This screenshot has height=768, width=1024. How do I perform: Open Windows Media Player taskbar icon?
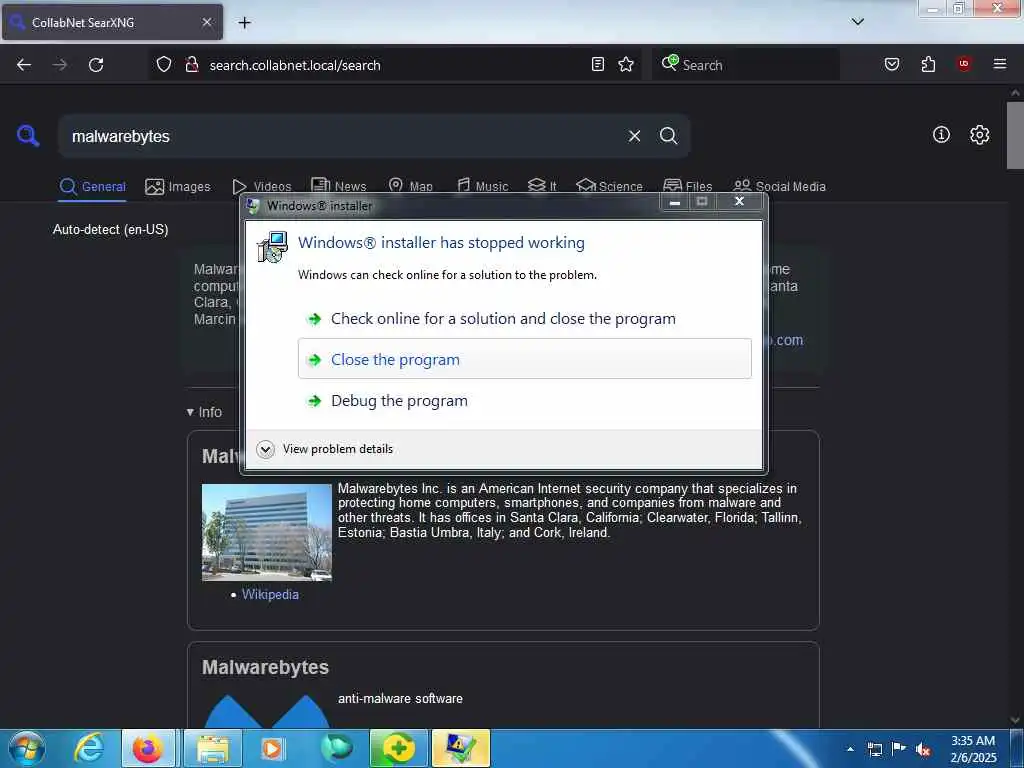click(272, 748)
